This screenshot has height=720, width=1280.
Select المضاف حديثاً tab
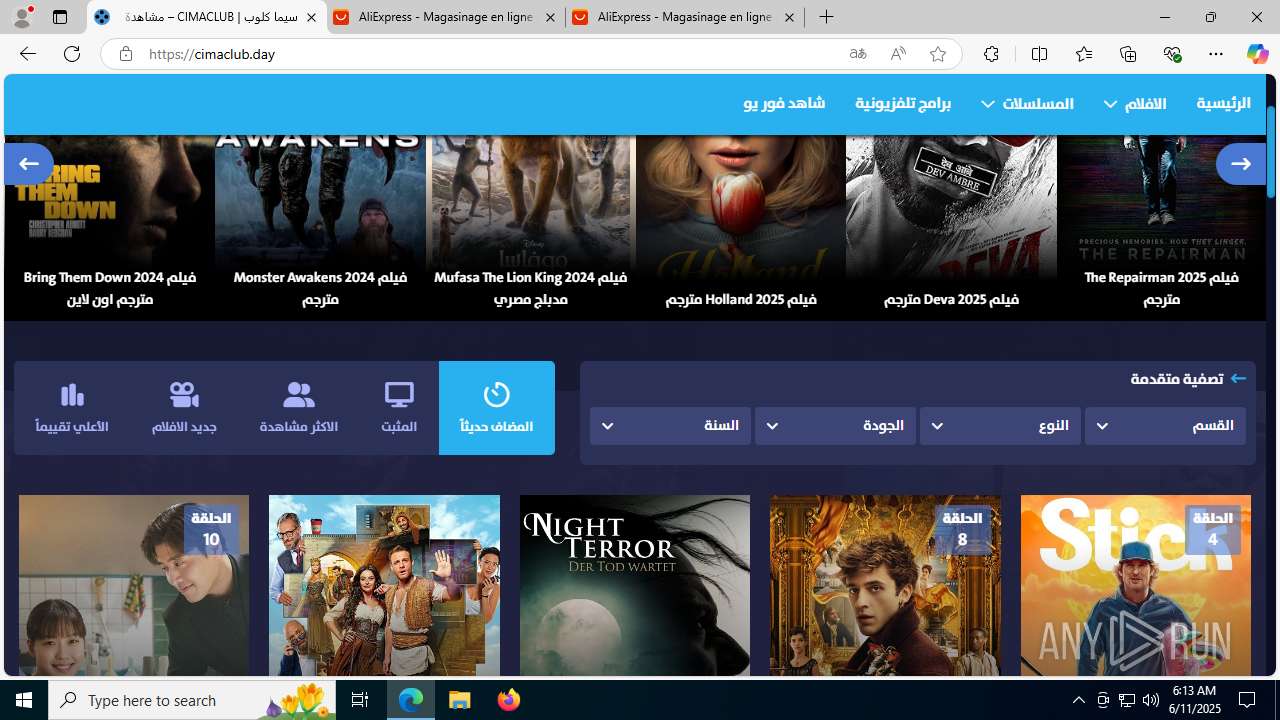coord(497,408)
